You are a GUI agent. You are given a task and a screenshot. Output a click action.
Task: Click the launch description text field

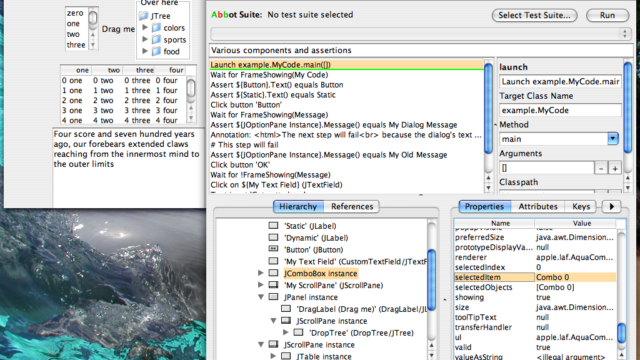[x=560, y=82]
